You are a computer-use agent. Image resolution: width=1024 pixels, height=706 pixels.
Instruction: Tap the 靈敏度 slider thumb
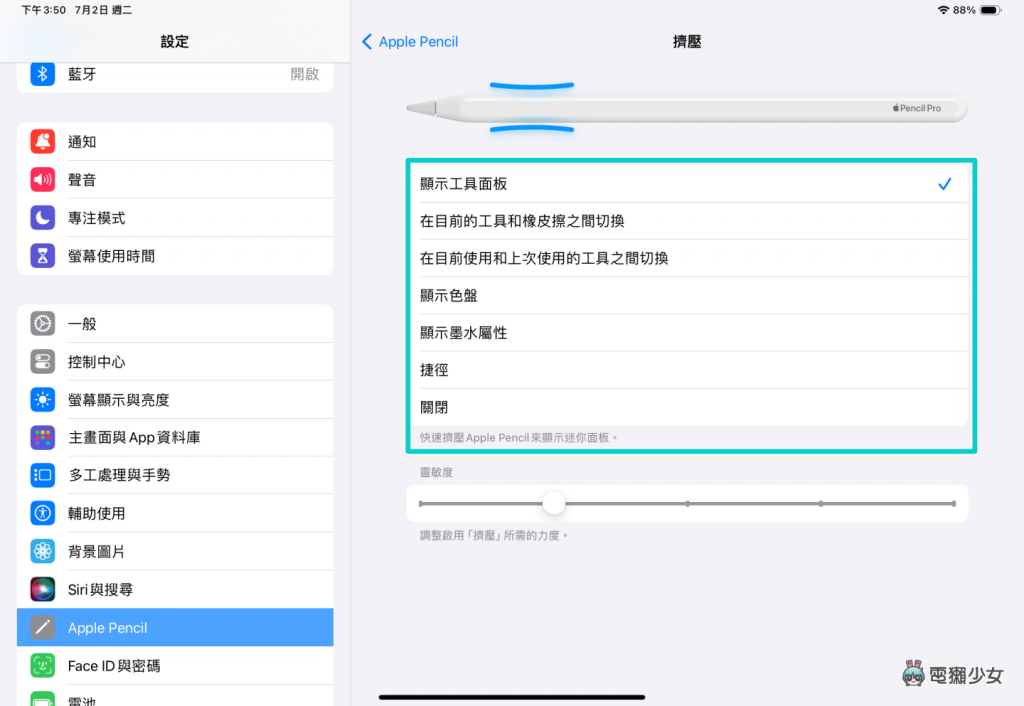coord(554,503)
